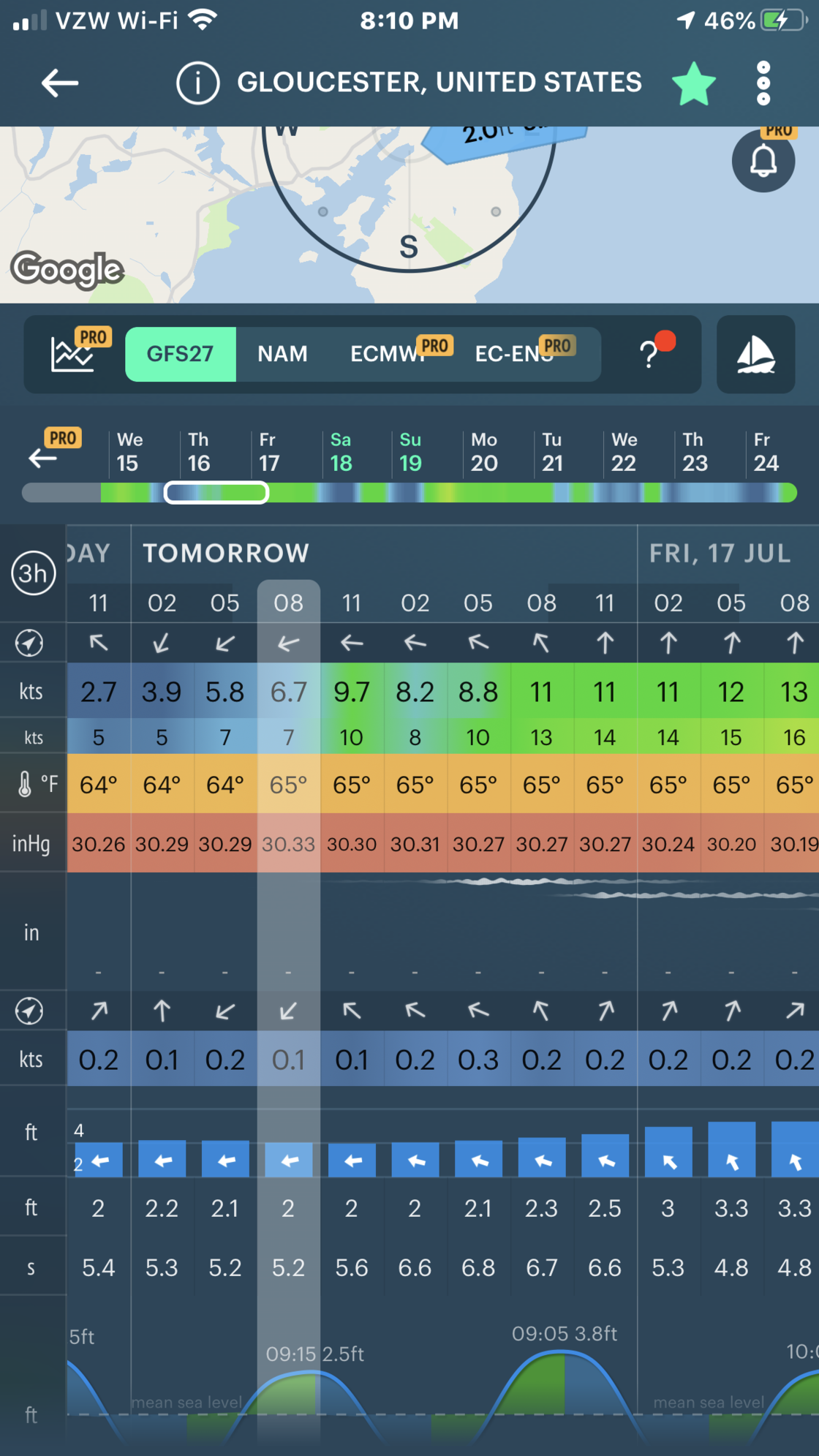Open the three-dot overflow menu
The image size is (819, 1456).
click(763, 83)
